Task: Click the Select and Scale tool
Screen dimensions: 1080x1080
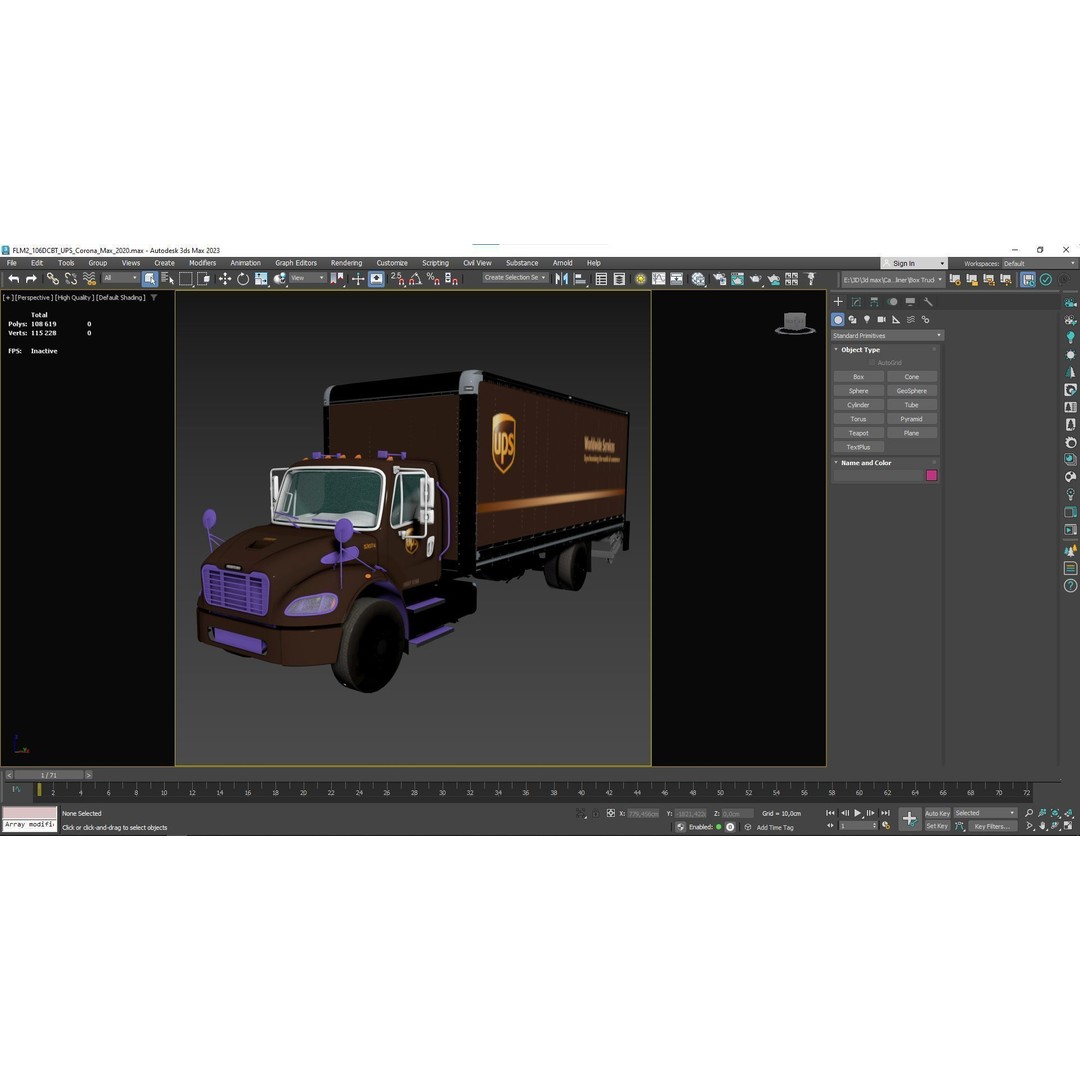Action: coord(261,279)
